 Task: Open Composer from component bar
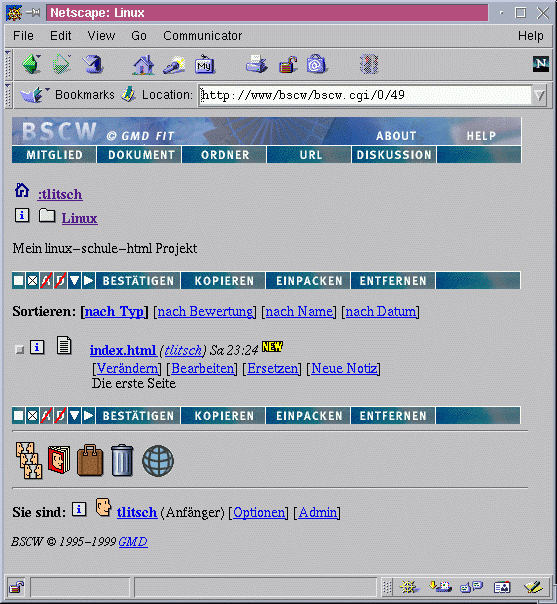click(x=534, y=587)
